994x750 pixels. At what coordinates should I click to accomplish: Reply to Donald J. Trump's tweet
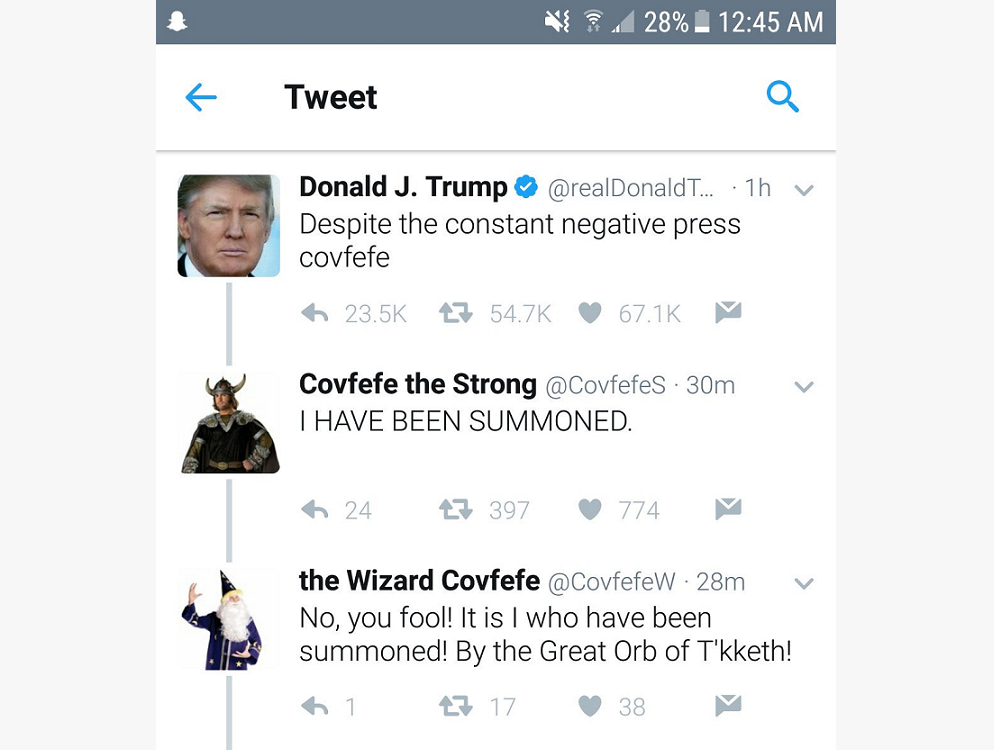[315, 313]
